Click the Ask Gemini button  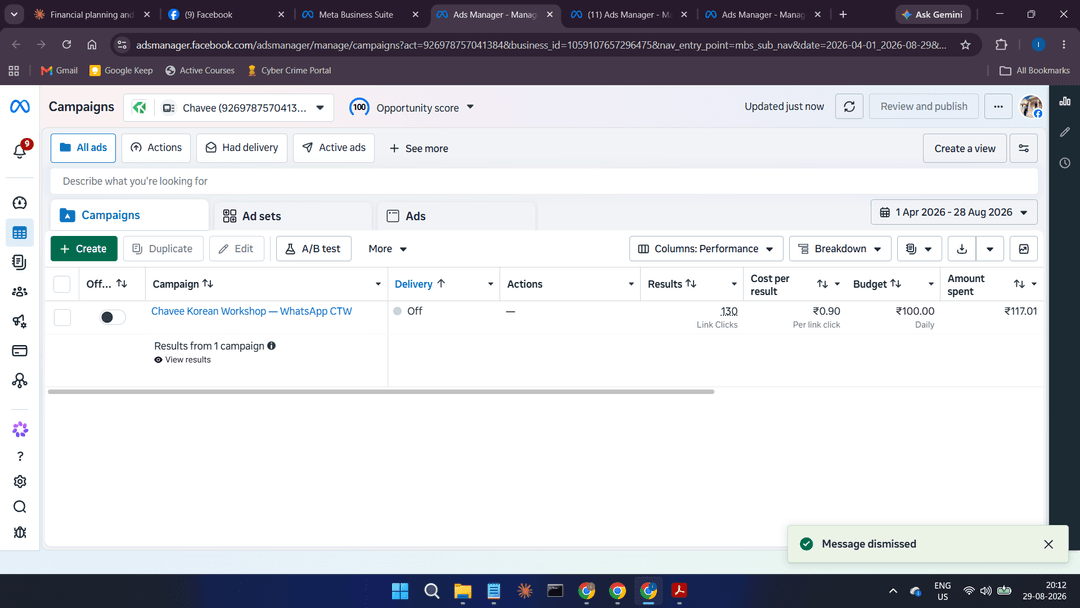click(x=933, y=14)
